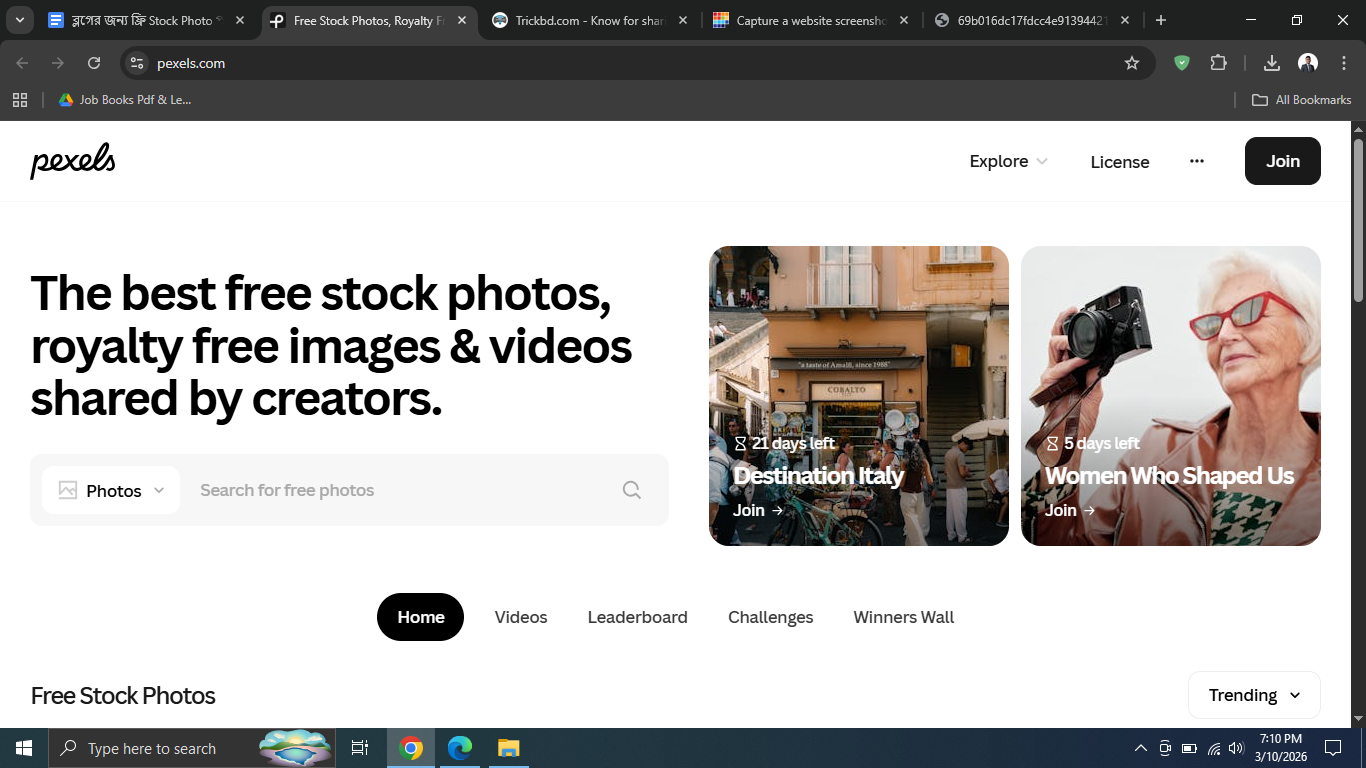This screenshot has height=768, width=1366.
Task: Open the tab search dropdown arrow
Action: click(x=20, y=20)
